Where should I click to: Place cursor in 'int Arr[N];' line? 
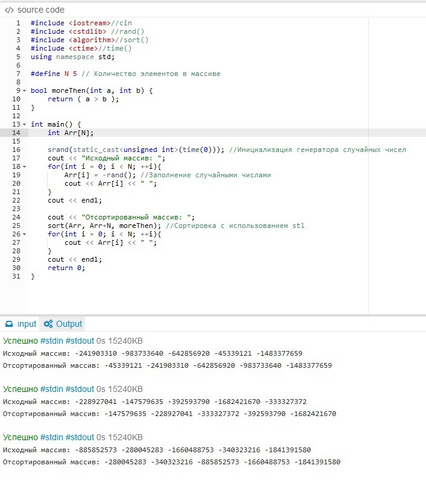[x=71, y=133]
